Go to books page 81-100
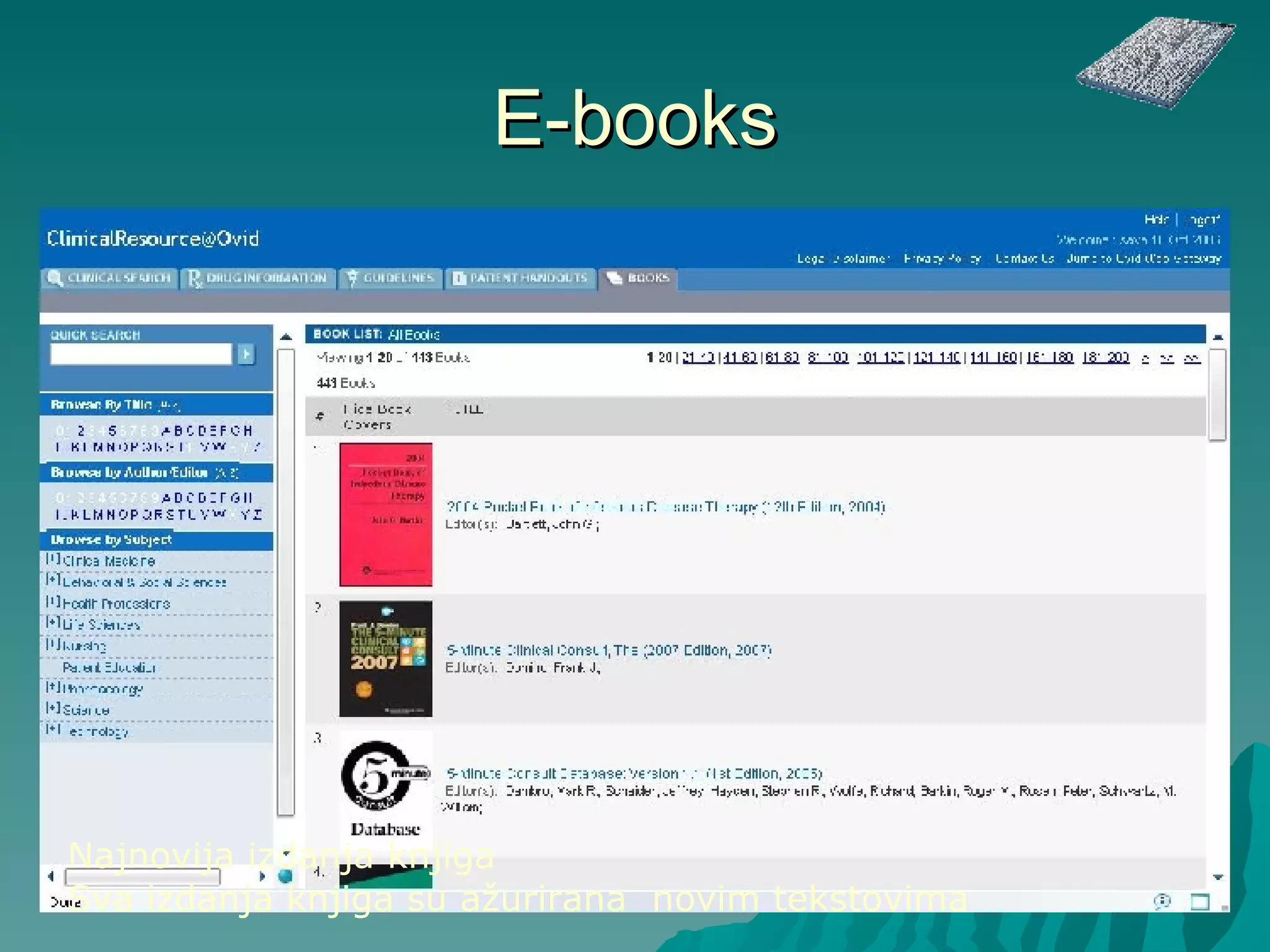This screenshot has height=952, width=1270. (x=828, y=358)
